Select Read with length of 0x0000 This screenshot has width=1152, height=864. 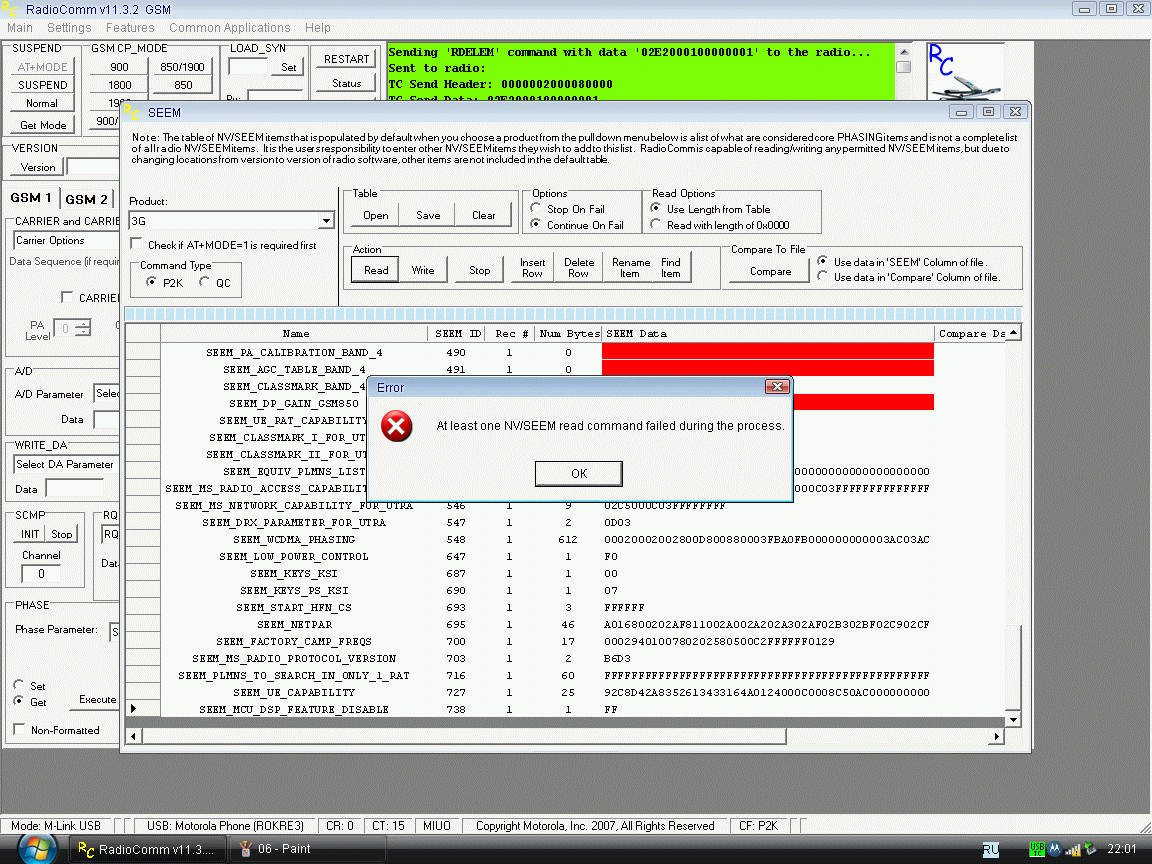655,224
